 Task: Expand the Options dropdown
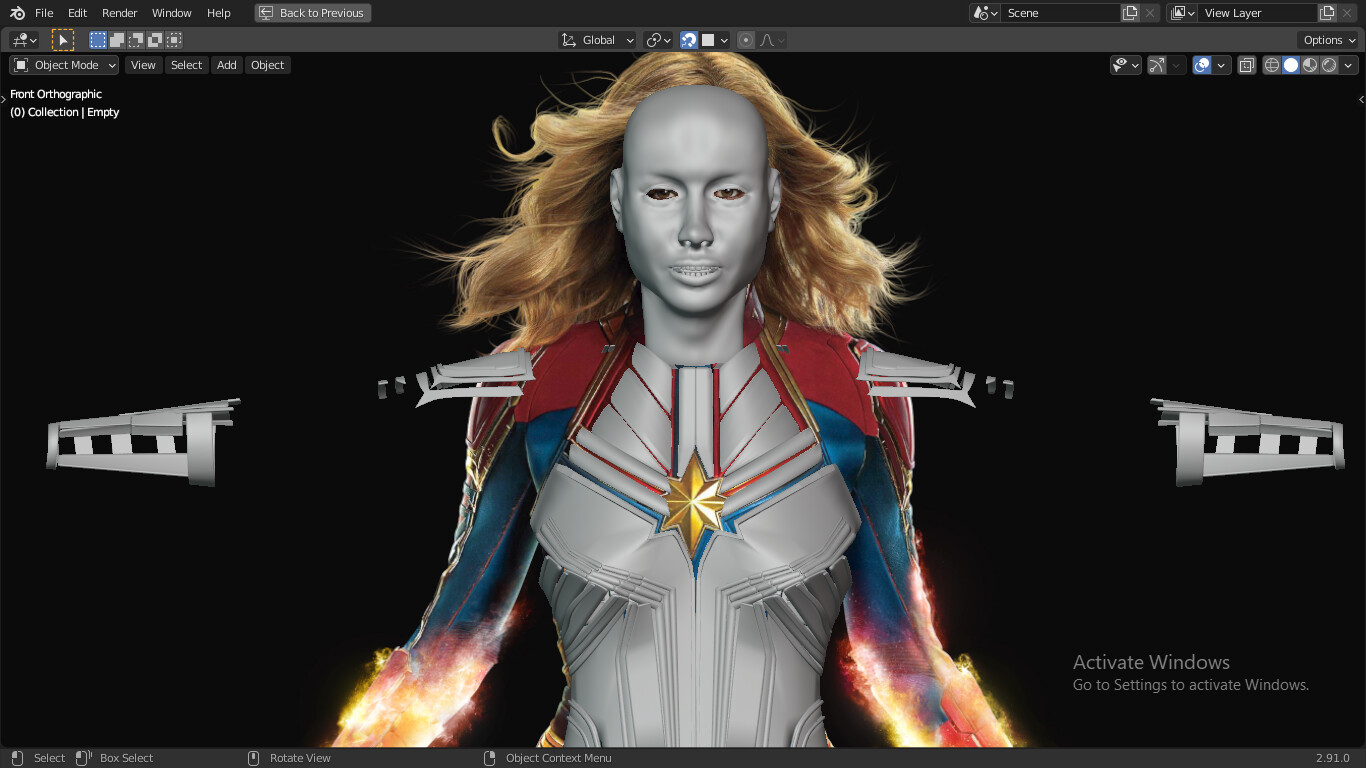point(1327,40)
